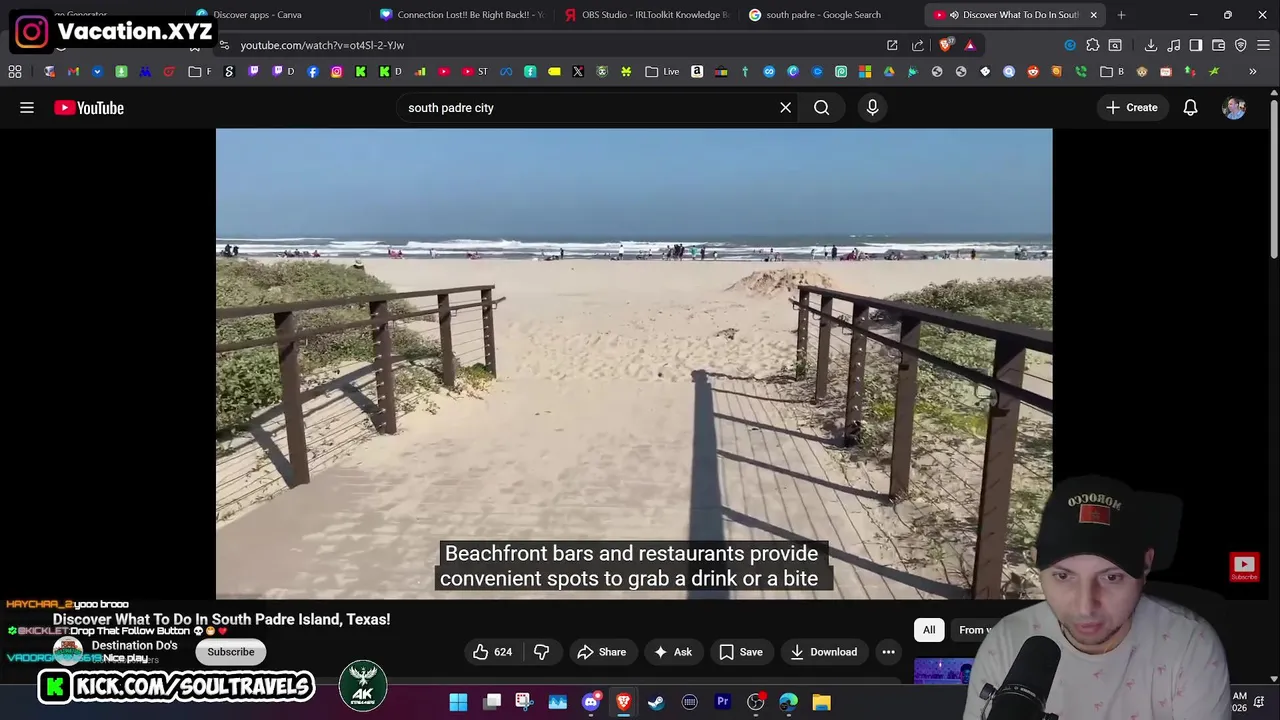This screenshot has width=1280, height=720.
Task: Click the Brave Shields lion icon
Action: pyautogui.click(x=946, y=45)
